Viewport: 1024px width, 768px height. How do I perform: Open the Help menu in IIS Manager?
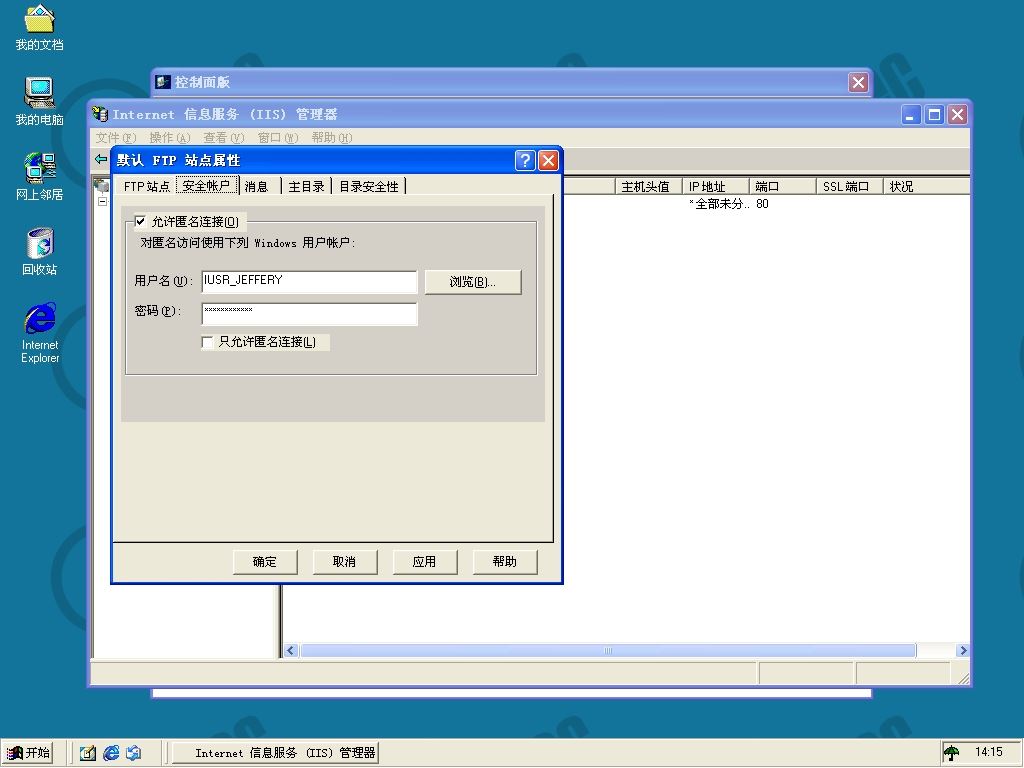332,138
